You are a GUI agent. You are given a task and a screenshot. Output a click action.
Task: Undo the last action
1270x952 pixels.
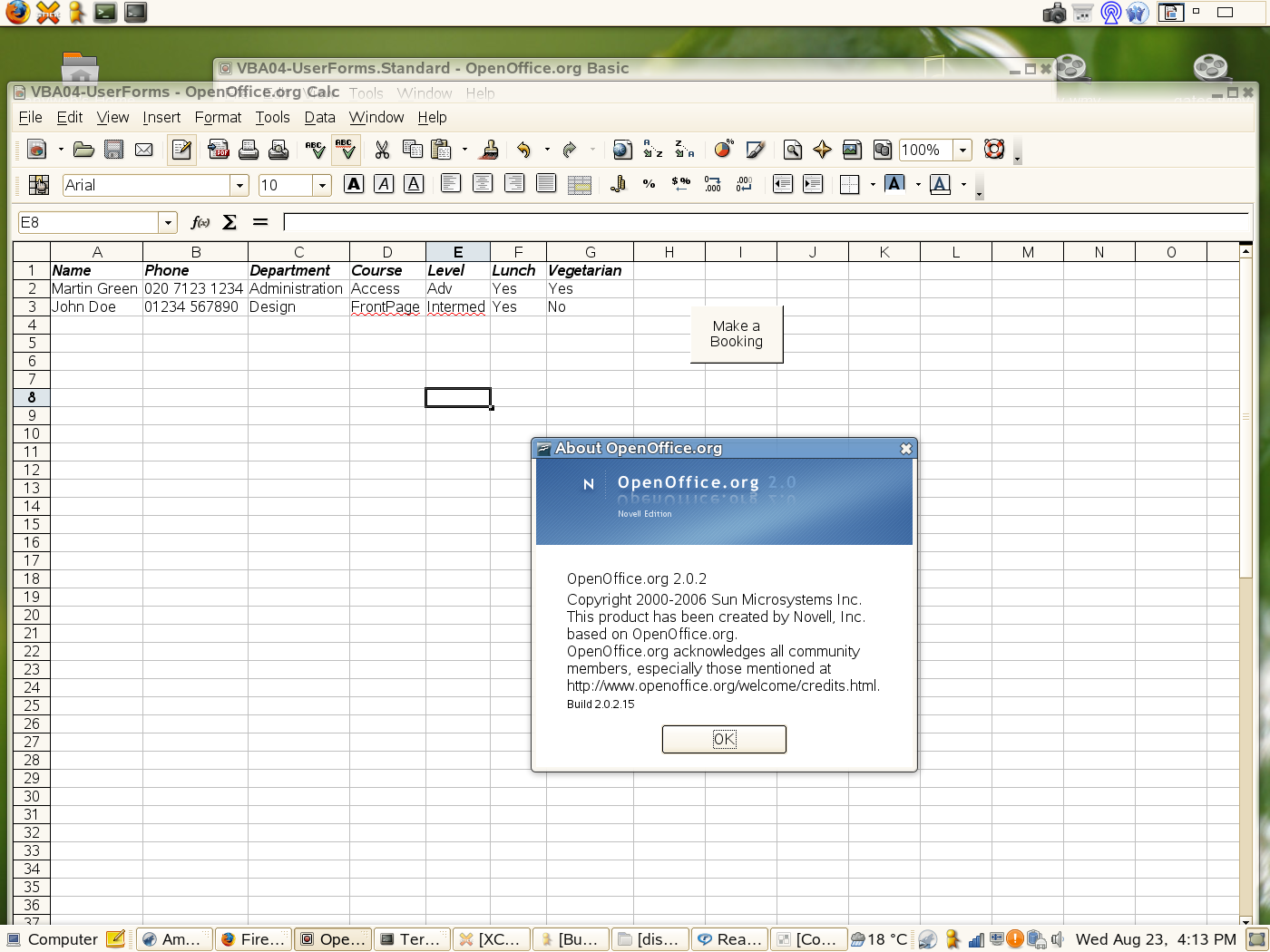524,150
